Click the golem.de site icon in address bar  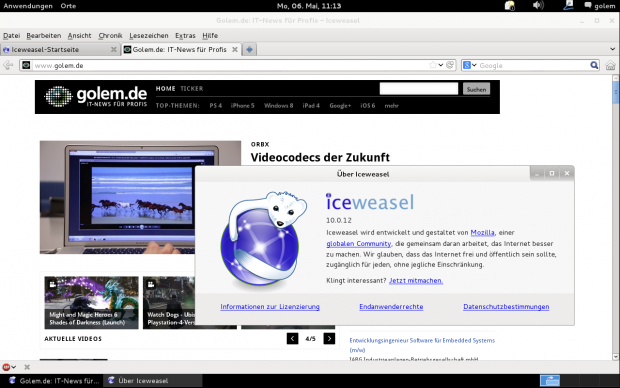pos(26,65)
